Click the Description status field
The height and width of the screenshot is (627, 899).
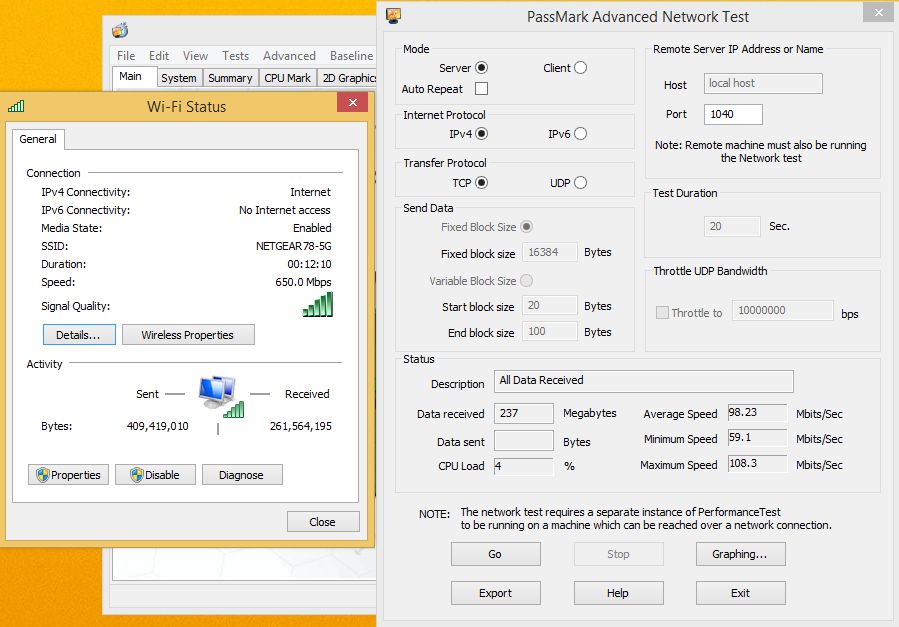(x=644, y=381)
